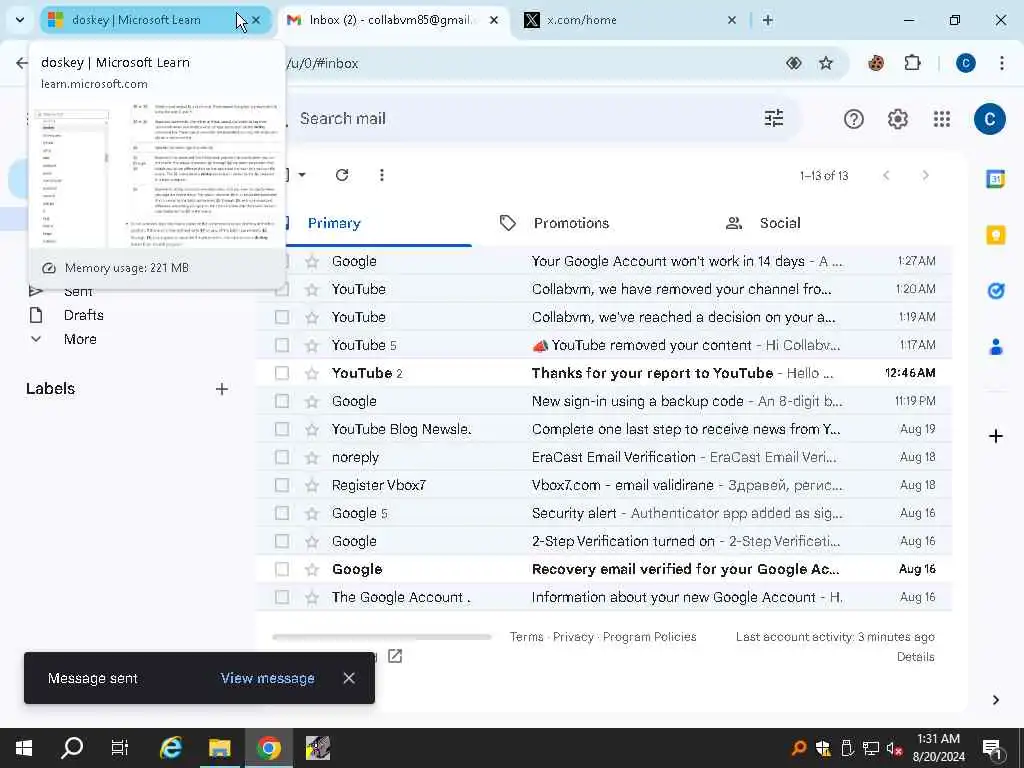Open File Explorer from taskbar
Screen dimensions: 1024x768
219,748
